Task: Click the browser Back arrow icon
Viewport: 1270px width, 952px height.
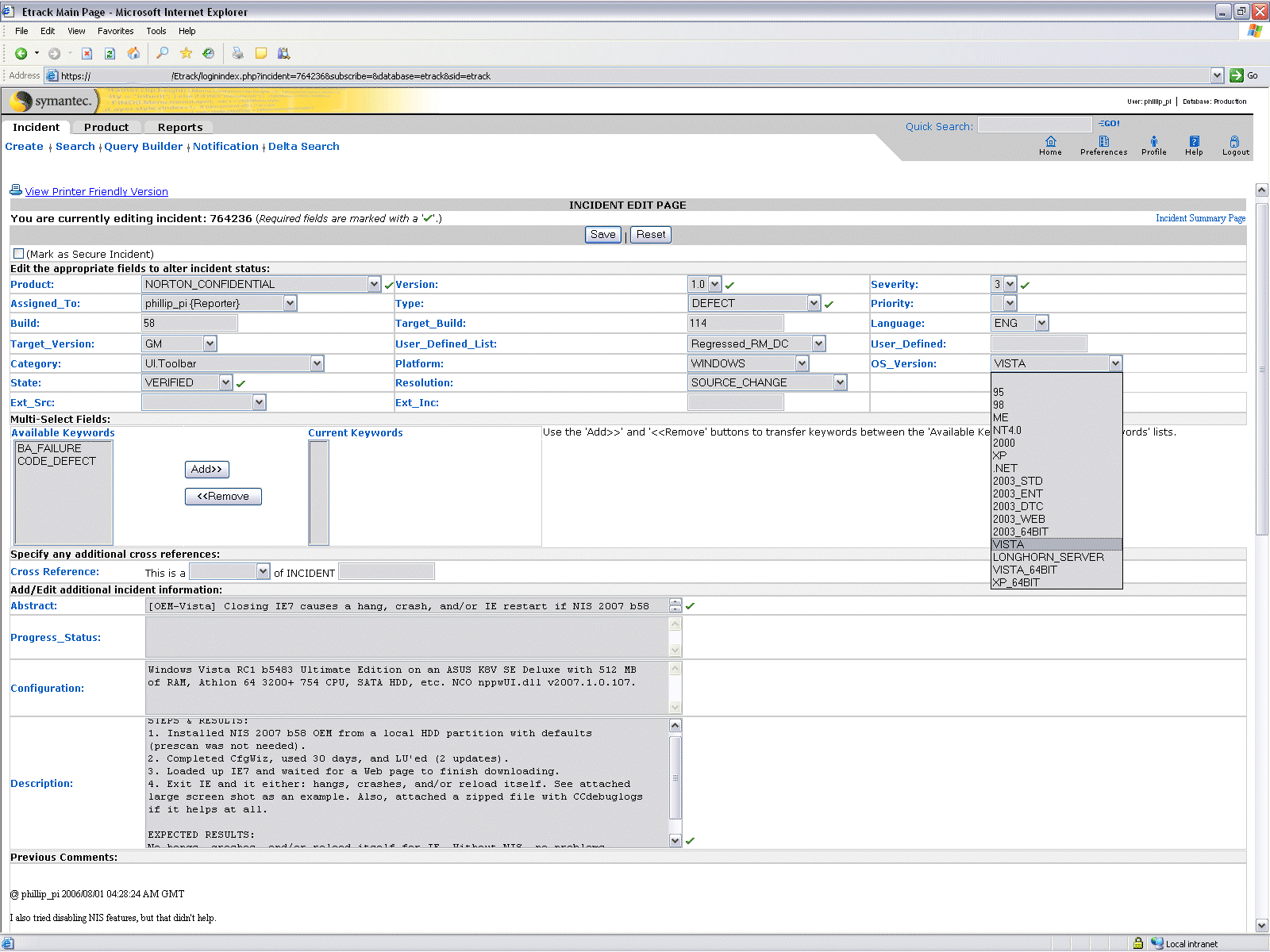Action: [x=21, y=53]
